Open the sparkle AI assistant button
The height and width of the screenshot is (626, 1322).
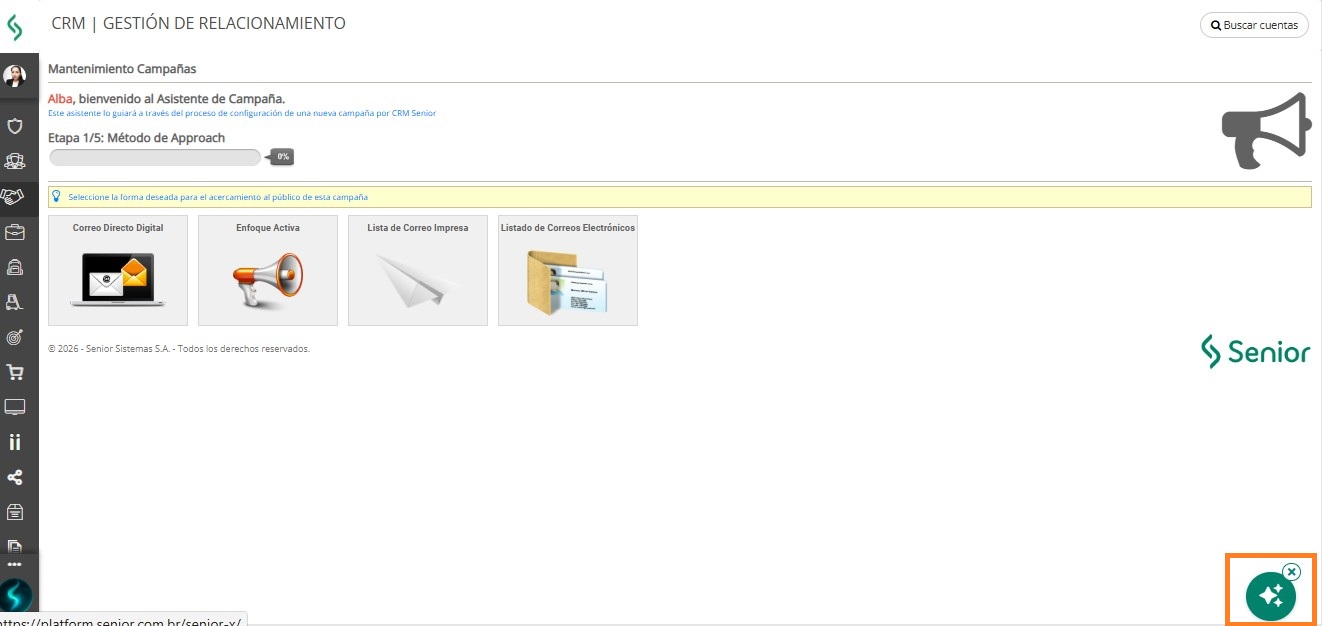[1270, 597]
